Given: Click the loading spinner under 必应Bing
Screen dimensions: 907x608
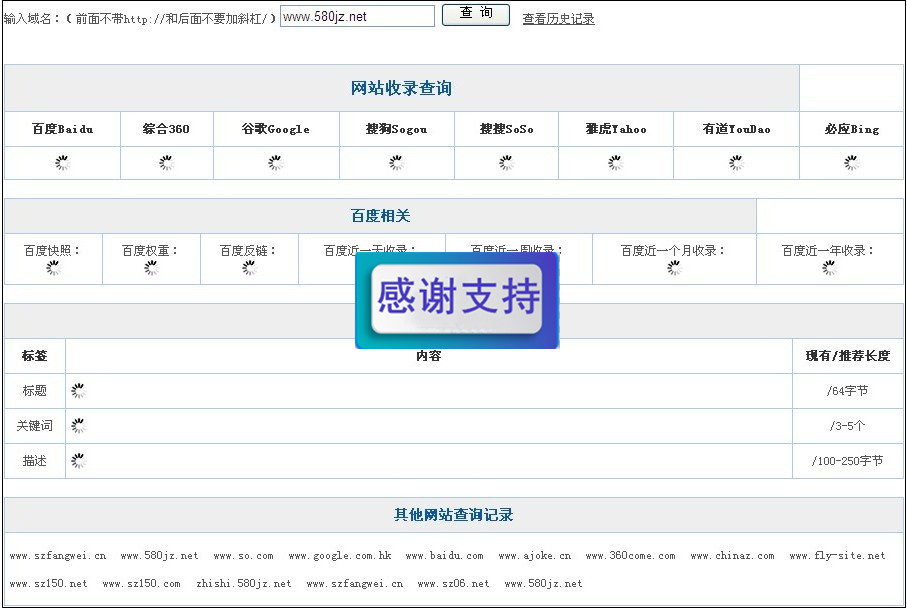Looking at the screenshot, I should 851,163.
